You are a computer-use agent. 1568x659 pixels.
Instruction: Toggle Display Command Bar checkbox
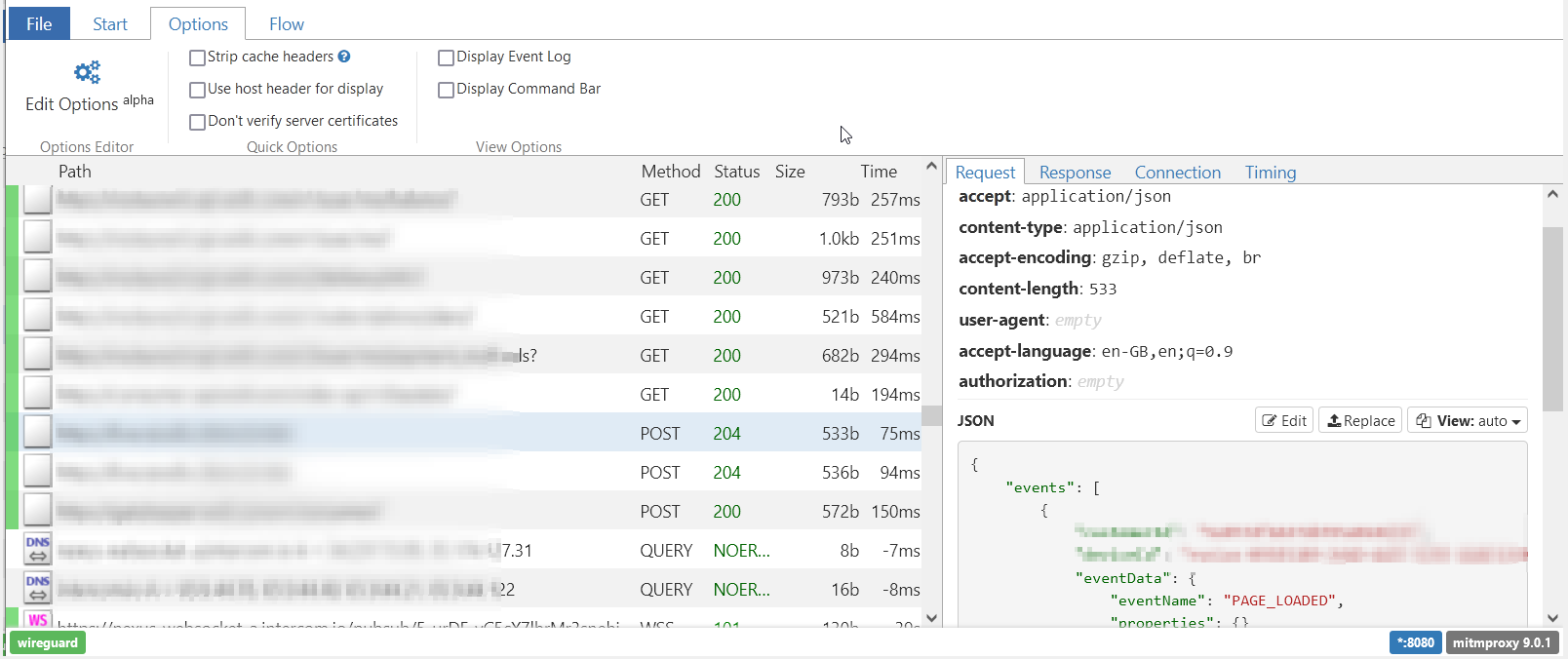(x=446, y=90)
